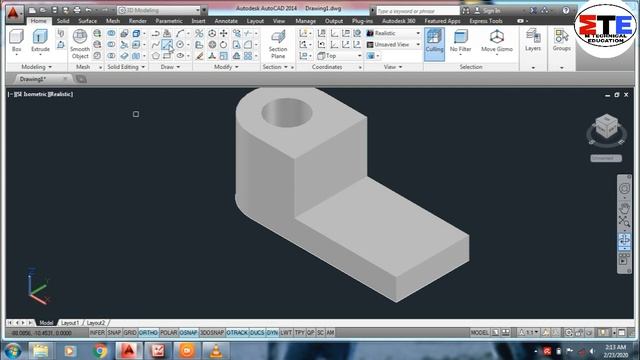
Task: Click the Undo arrow in quick access toolbar
Action: (x=88, y=10)
